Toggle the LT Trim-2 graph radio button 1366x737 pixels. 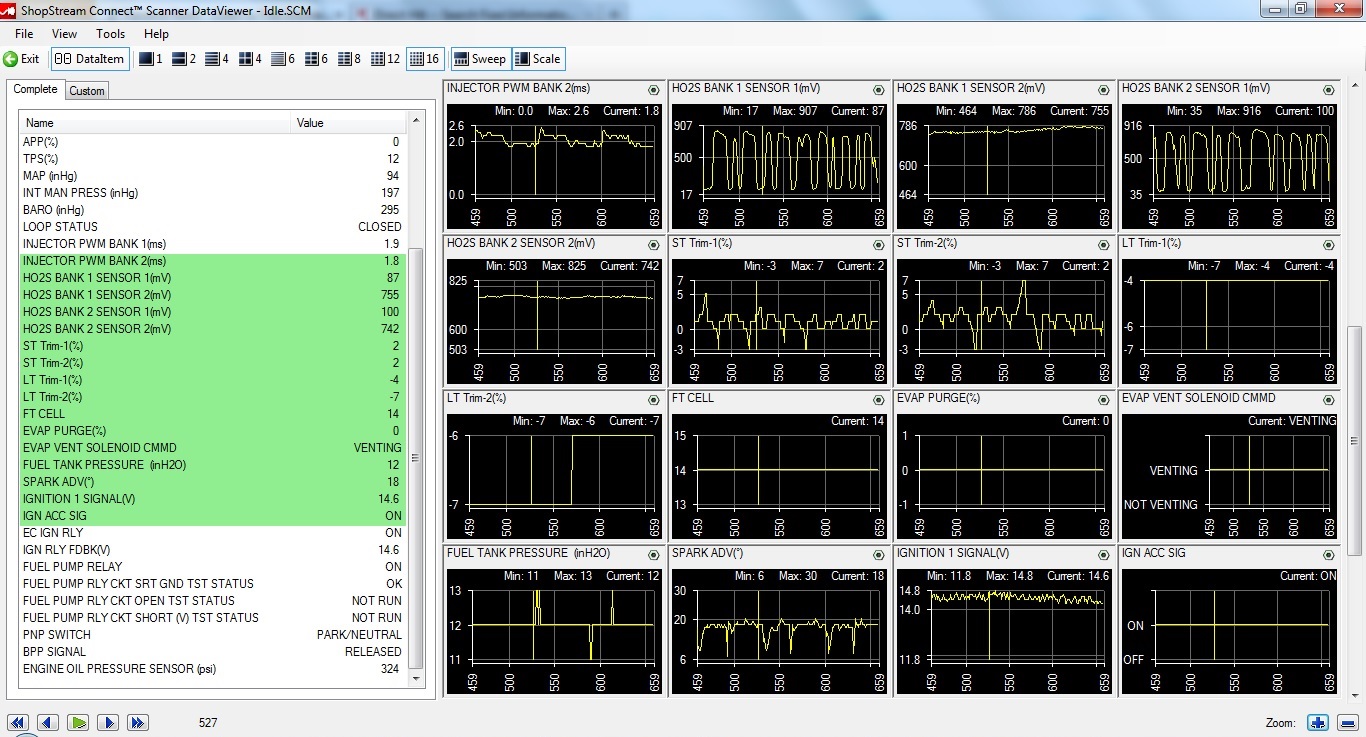(654, 400)
